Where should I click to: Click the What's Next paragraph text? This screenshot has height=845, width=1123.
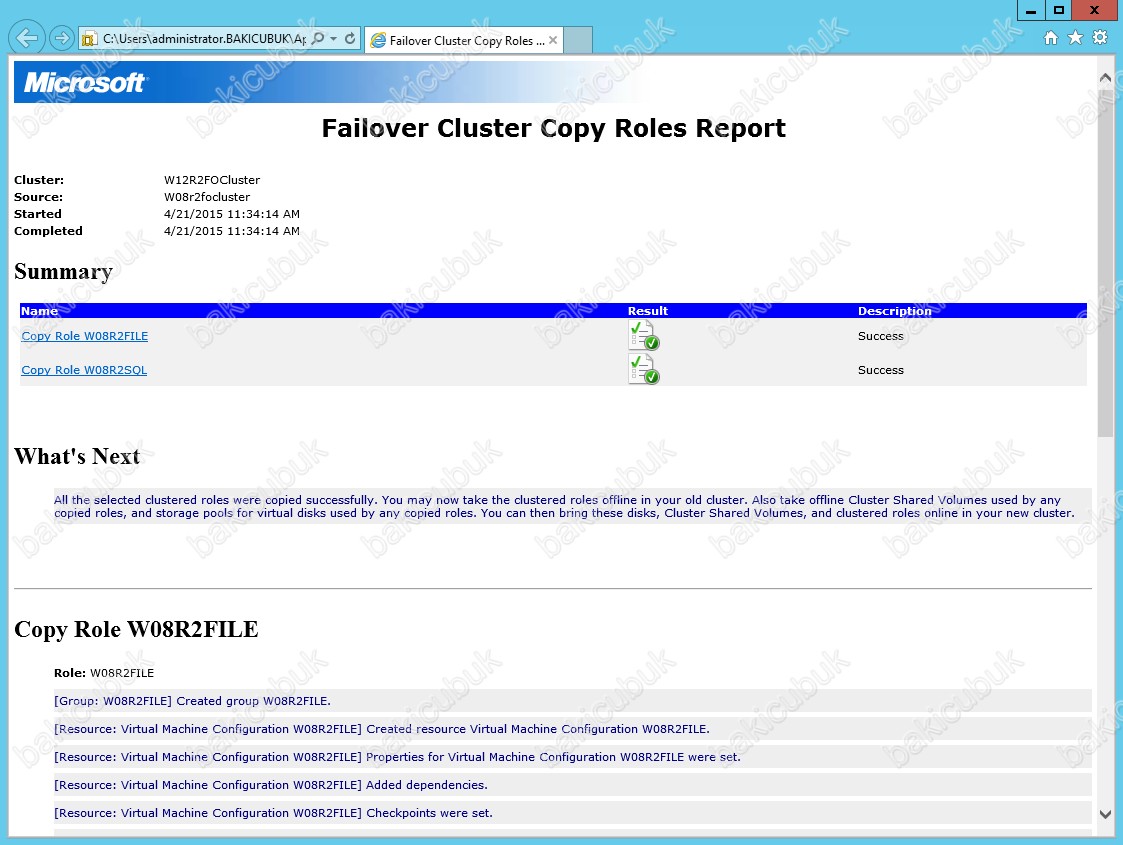(x=564, y=506)
